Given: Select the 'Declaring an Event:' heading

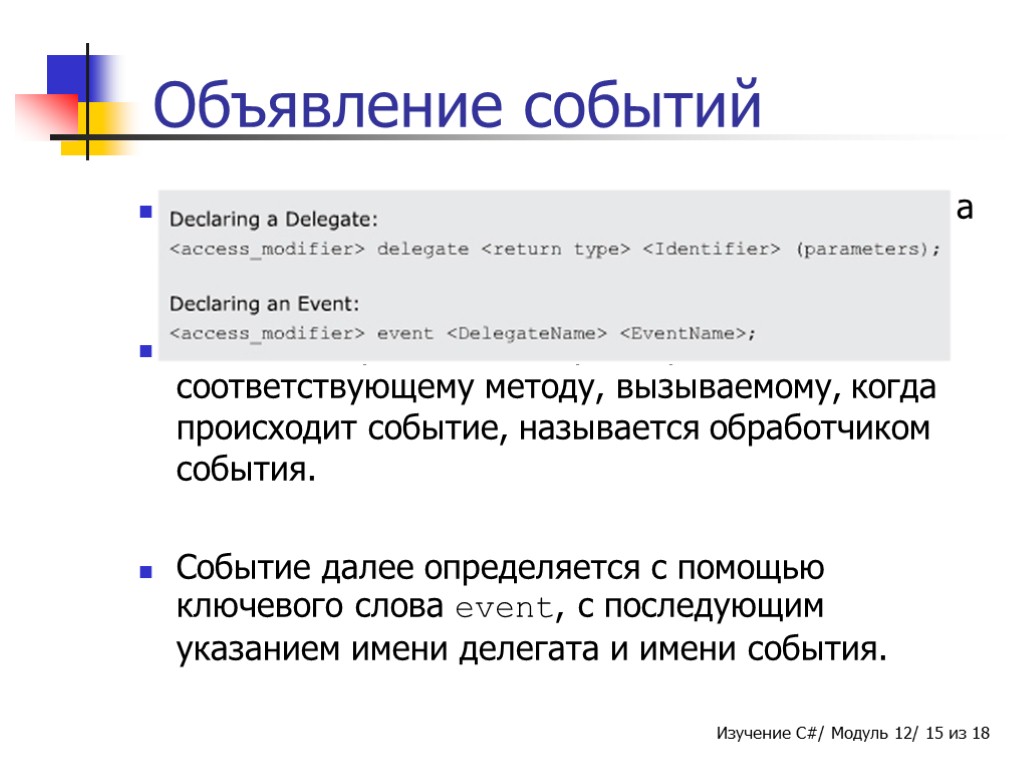Looking at the screenshot, I should [x=264, y=304].
